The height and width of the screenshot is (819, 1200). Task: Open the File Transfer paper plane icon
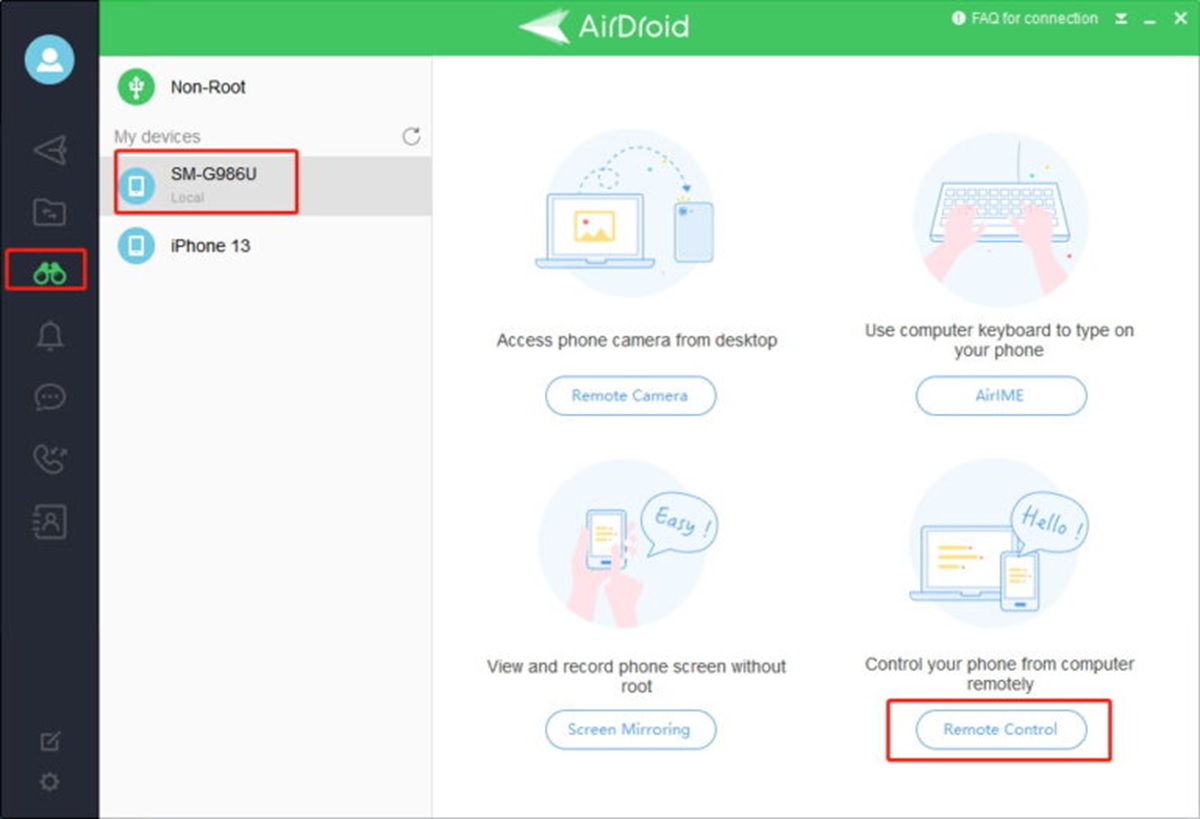[50, 150]
